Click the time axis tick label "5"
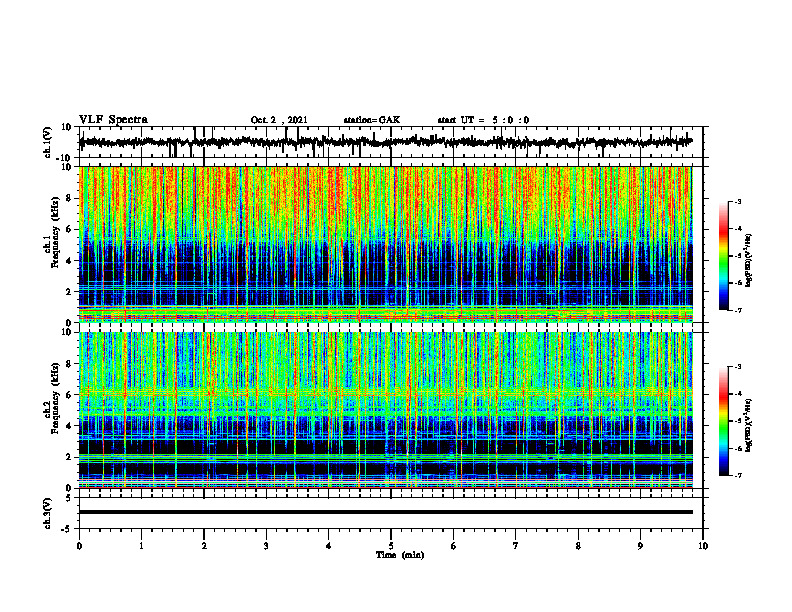 point(391,546)
